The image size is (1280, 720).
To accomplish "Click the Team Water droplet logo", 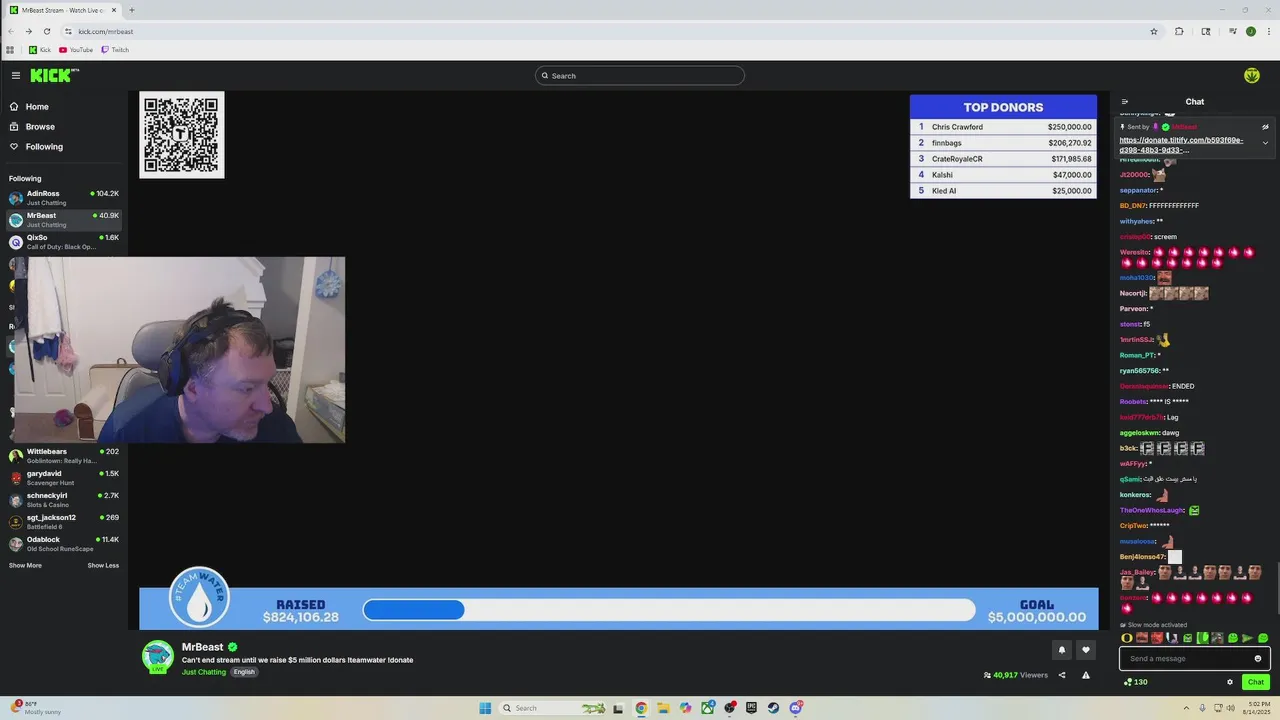I will click(200, 598).
